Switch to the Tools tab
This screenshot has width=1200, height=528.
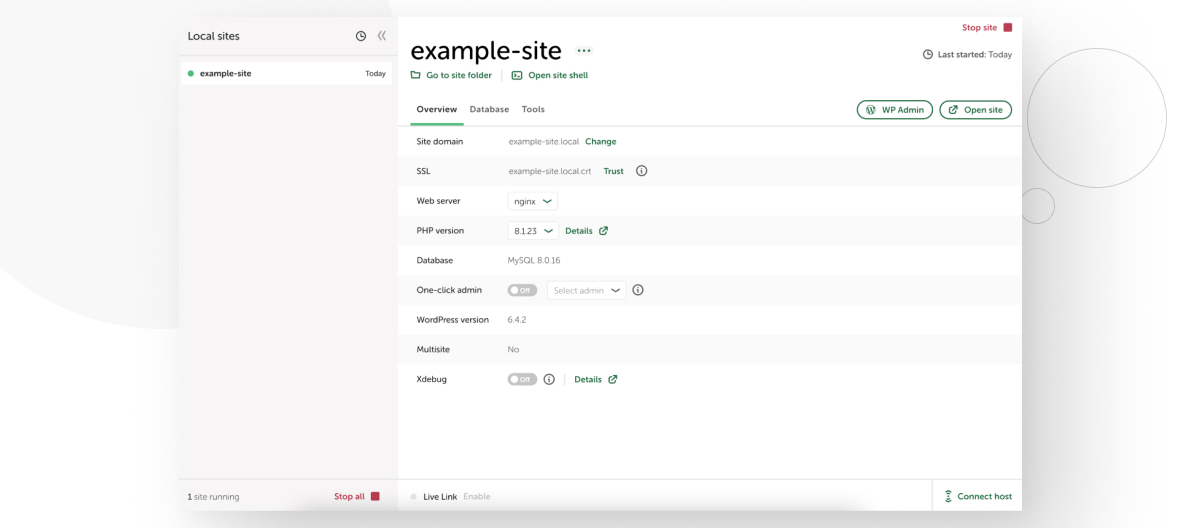point(533,109)
